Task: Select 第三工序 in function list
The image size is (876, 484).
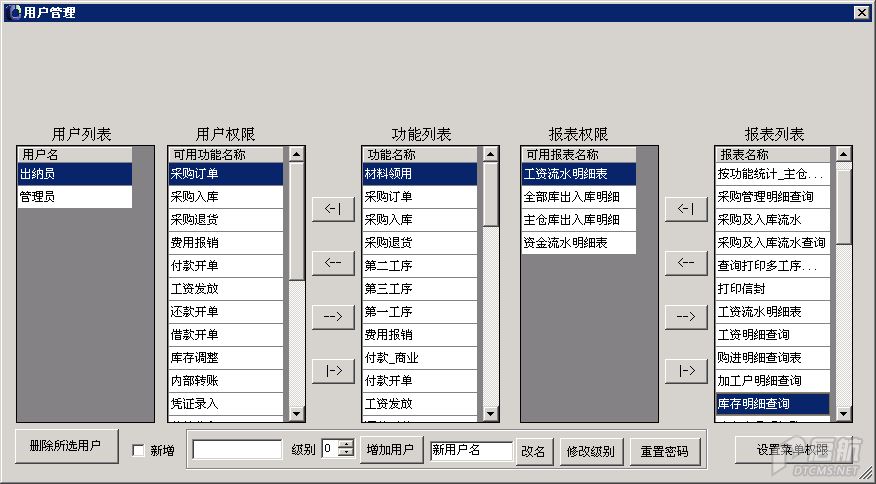Action: coord(420,288)
